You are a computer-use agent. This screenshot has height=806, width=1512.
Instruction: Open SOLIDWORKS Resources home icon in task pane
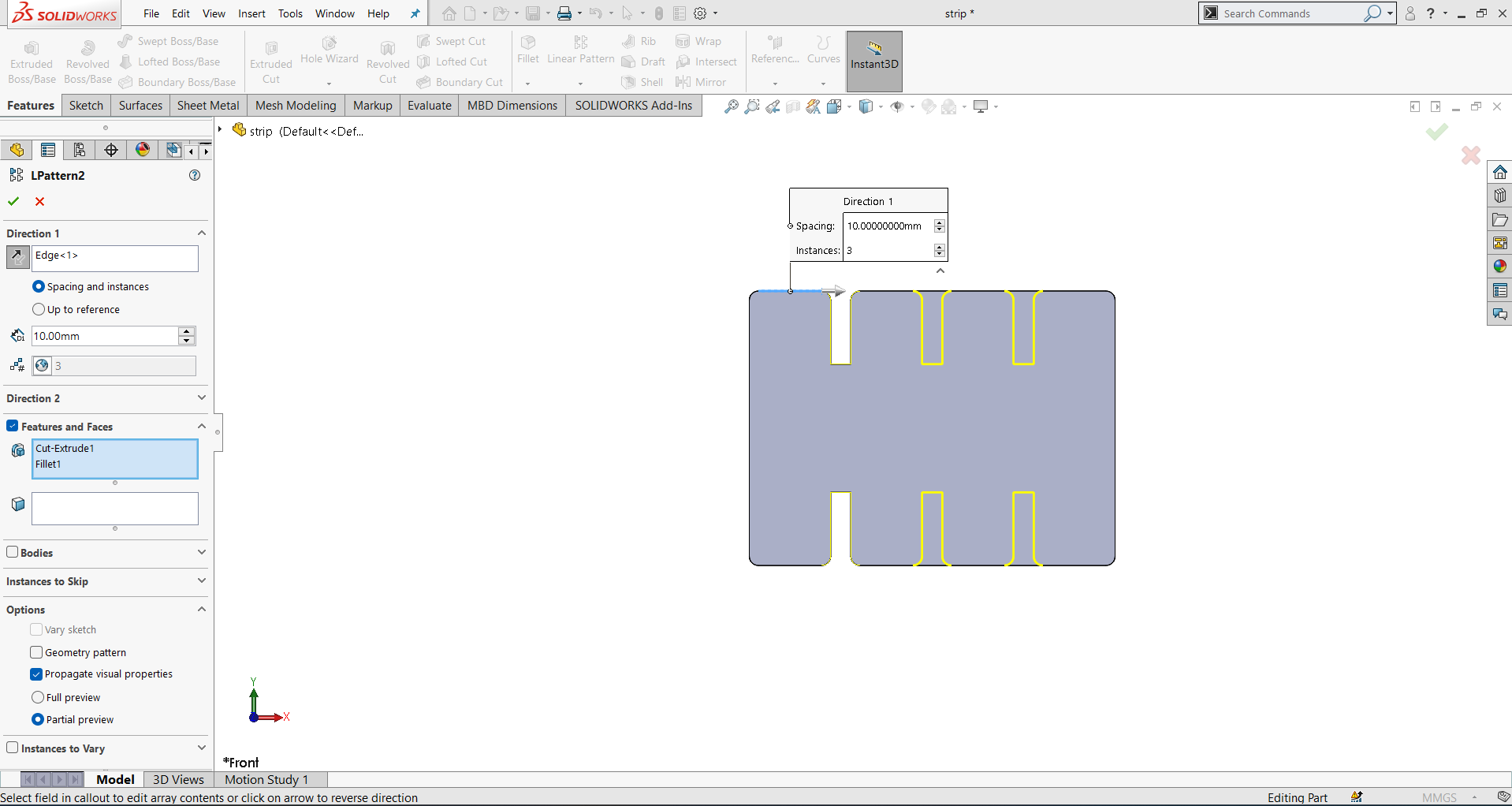(1499, 173)
